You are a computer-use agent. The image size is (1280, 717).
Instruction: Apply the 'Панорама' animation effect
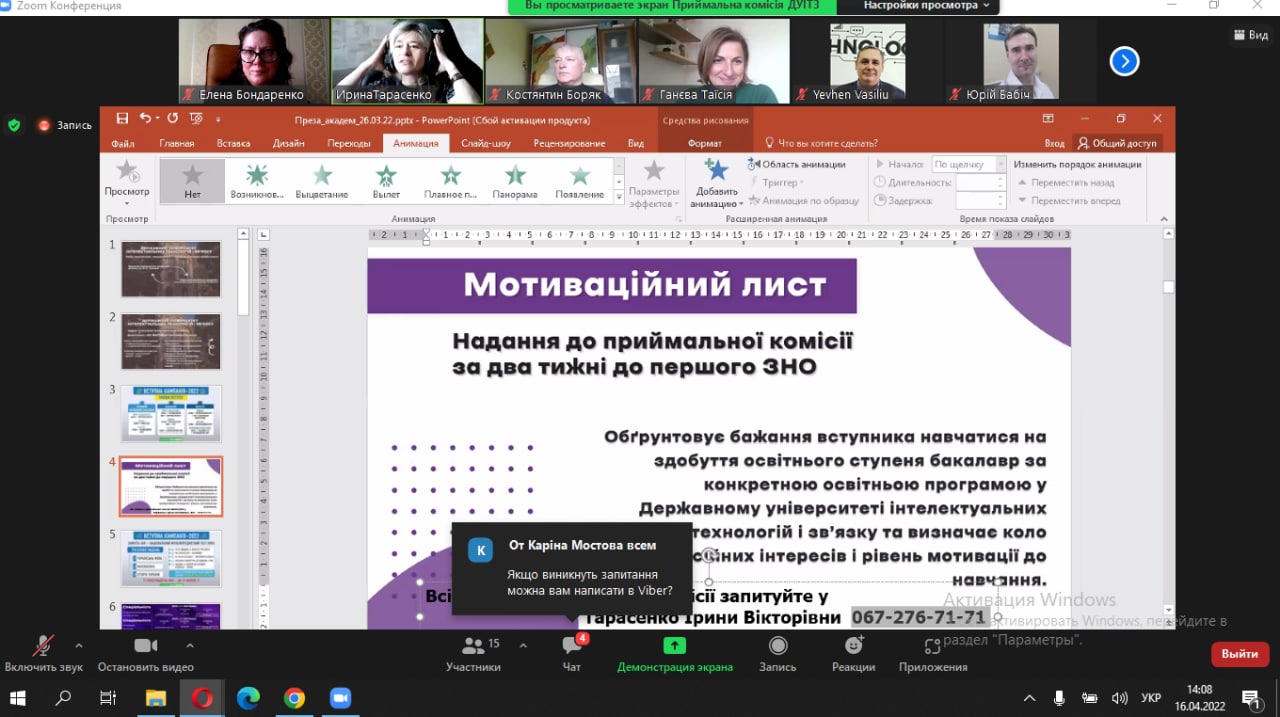click(x=515, y=181)
